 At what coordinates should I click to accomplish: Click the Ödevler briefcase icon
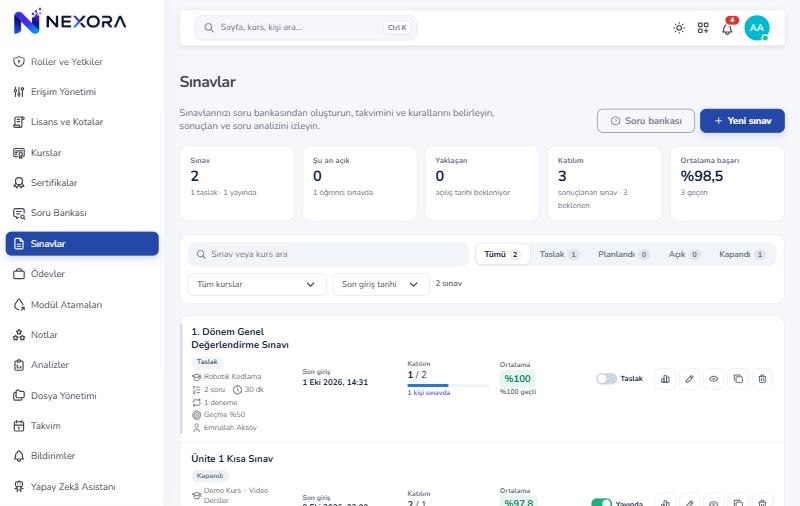[x=19, y=274]
